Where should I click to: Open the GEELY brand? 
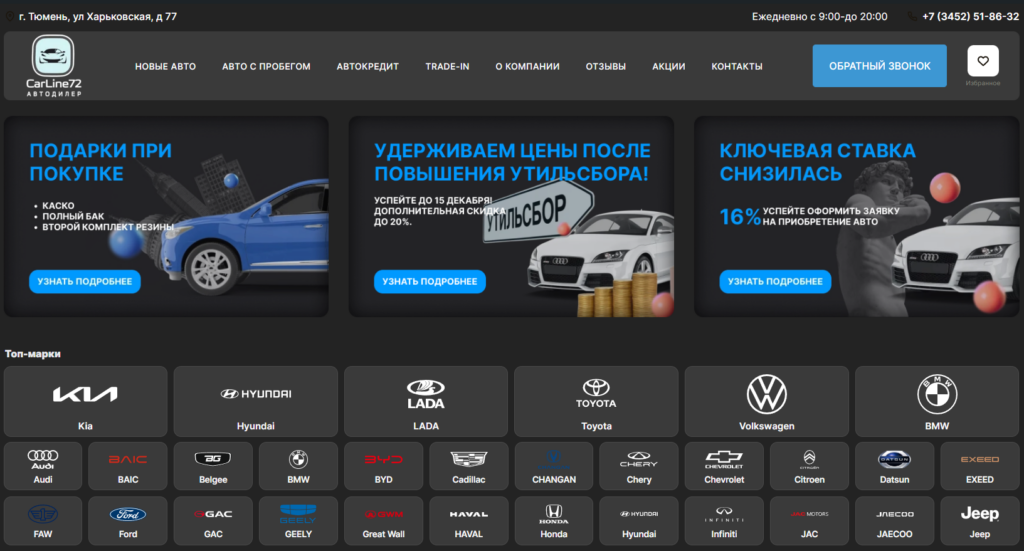tap(298, 521)
